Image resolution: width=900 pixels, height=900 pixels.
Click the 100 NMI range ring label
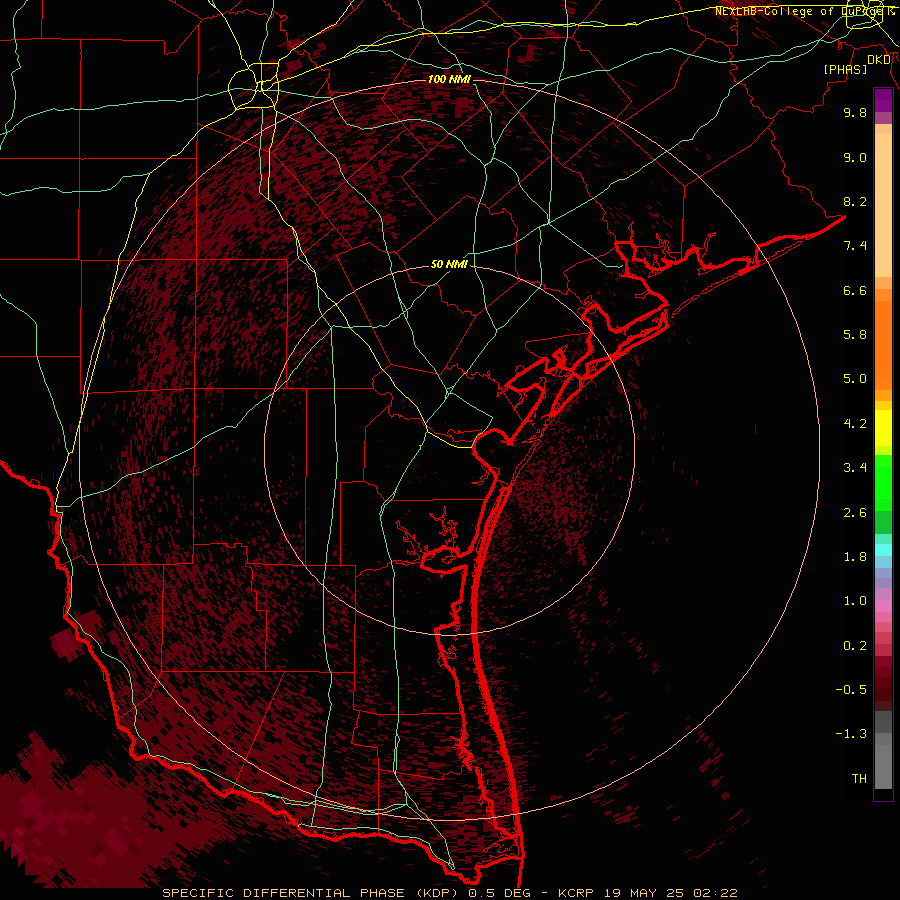coord(449,79)
